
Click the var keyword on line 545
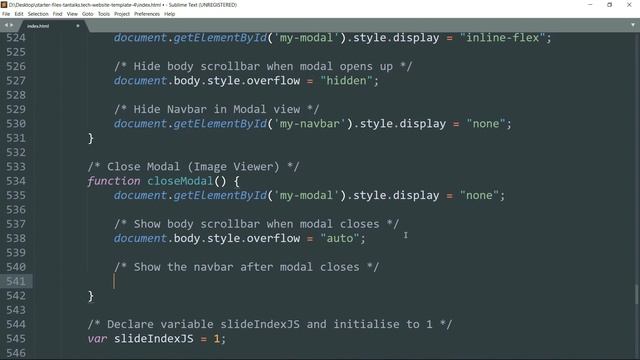(x=97, y=339)
